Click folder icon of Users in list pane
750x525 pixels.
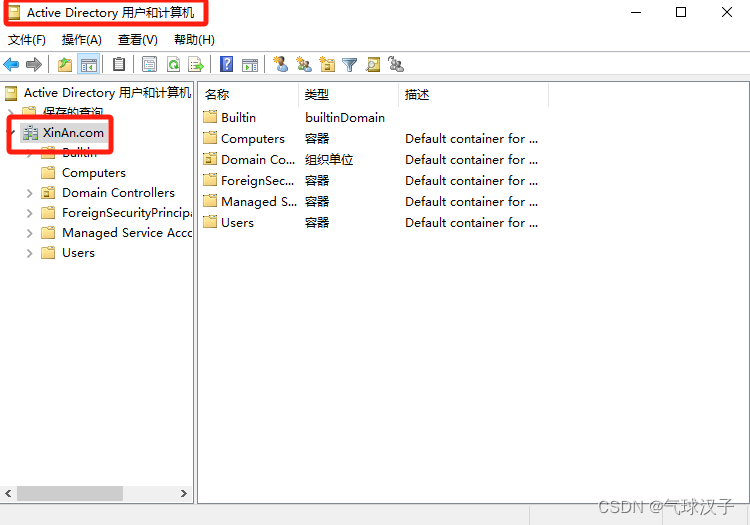click(210, 222)
